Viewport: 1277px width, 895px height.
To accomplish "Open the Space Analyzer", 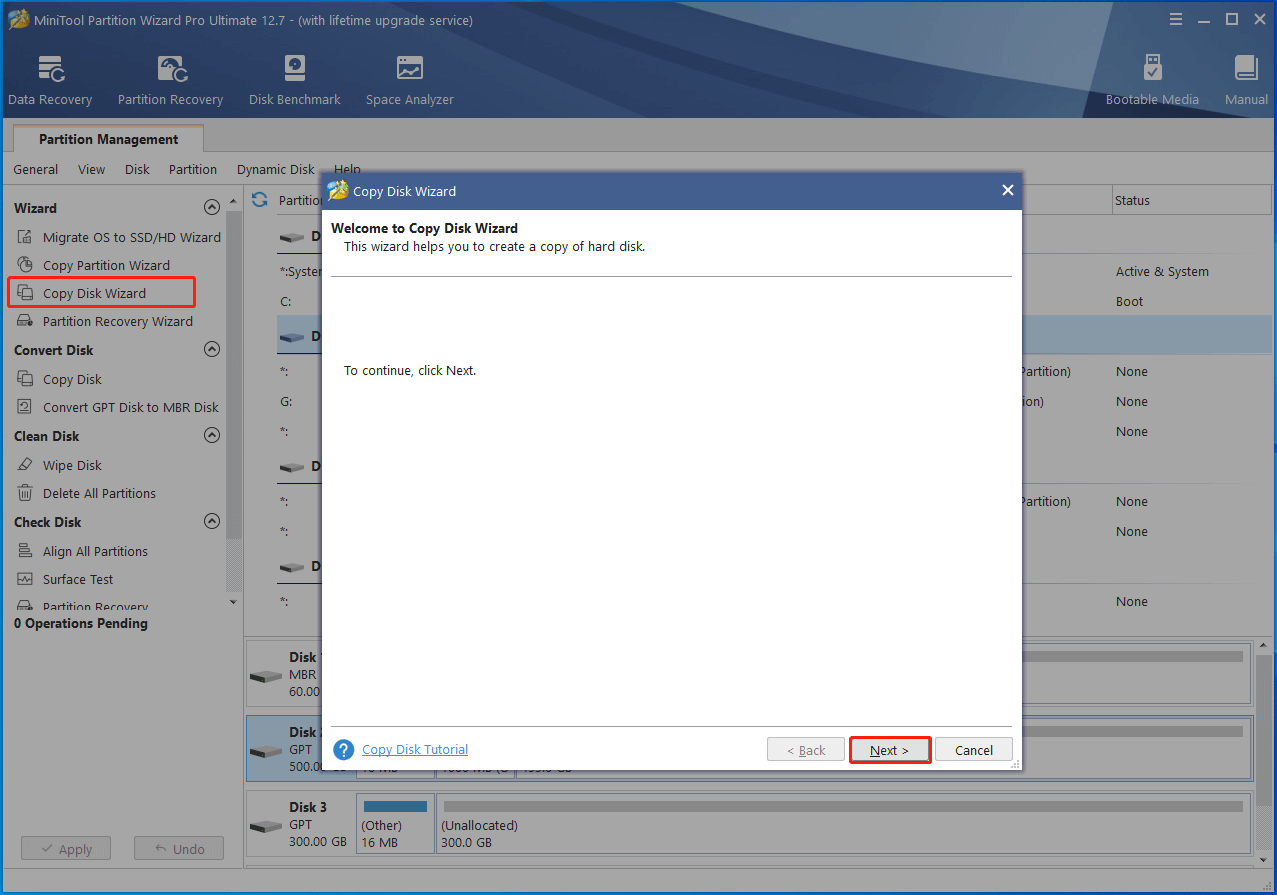I will point(409,78).
